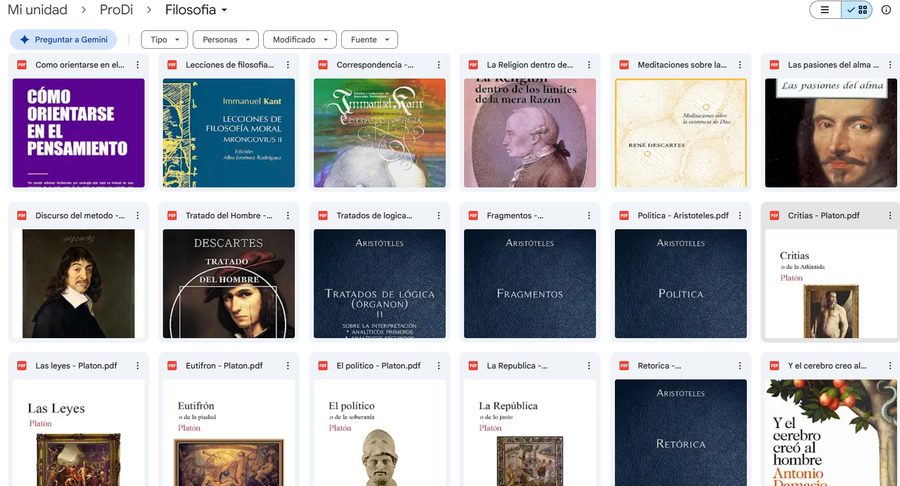900x486 pixels.
Task: Open Eutifrón o de la piedad thumbnail
Action: pos(229,433)
